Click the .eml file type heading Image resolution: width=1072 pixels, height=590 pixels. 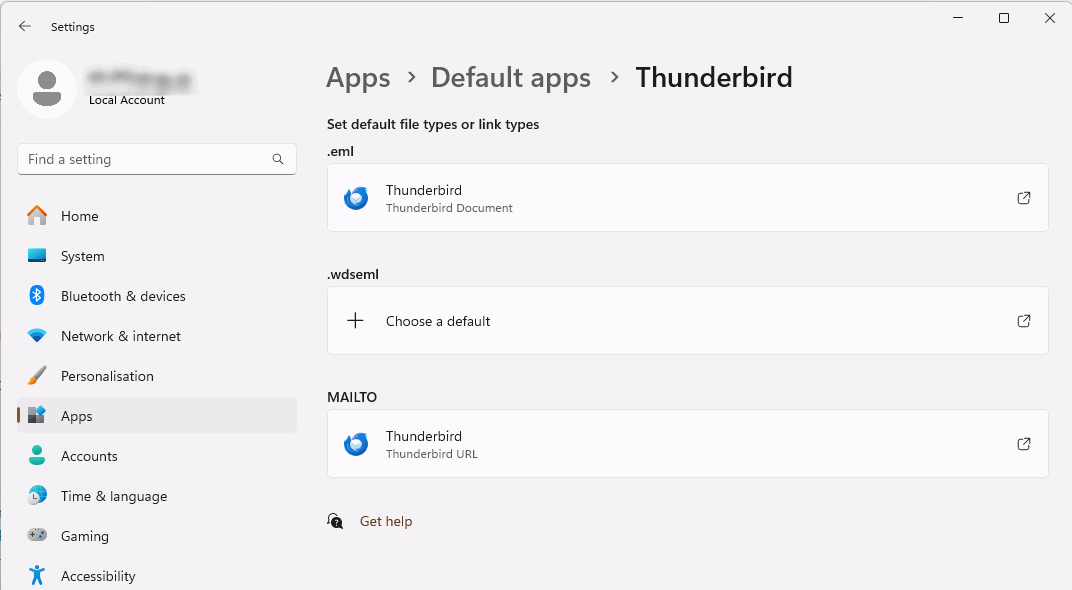tap(340, 151)
